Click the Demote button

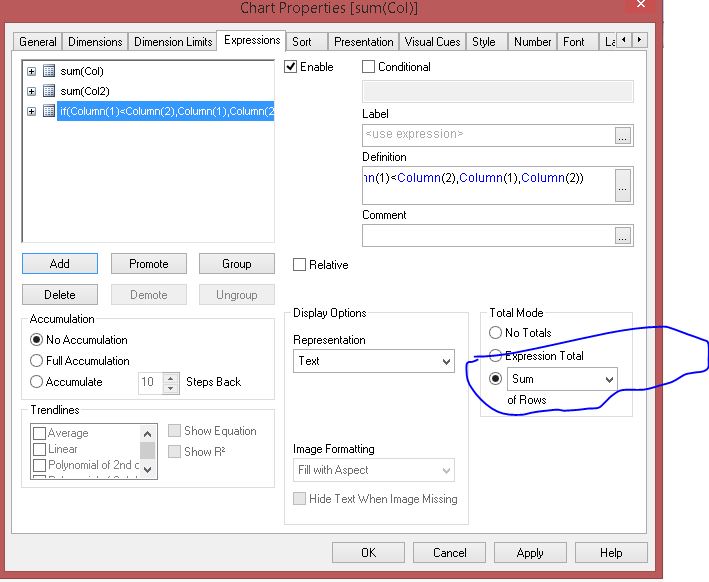(149, 295)
